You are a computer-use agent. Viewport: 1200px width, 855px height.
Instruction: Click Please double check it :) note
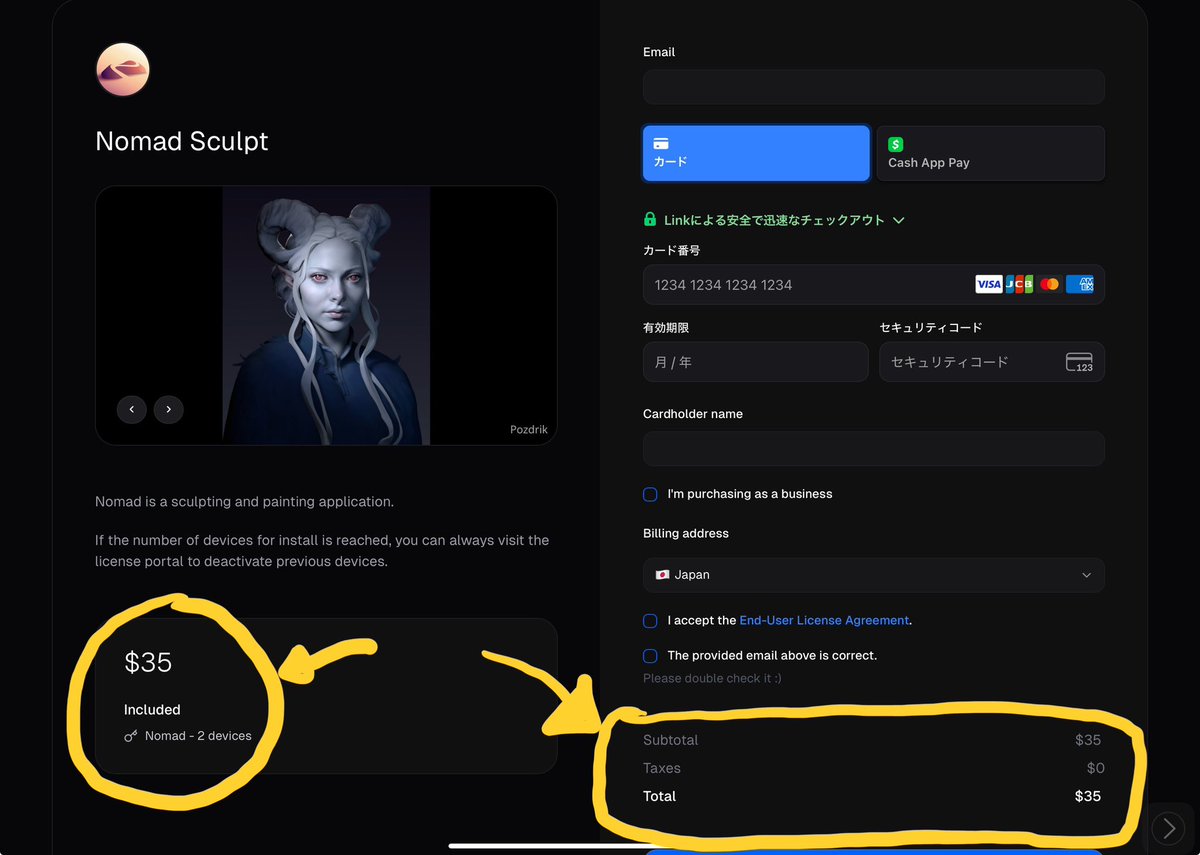pos(712,679)
